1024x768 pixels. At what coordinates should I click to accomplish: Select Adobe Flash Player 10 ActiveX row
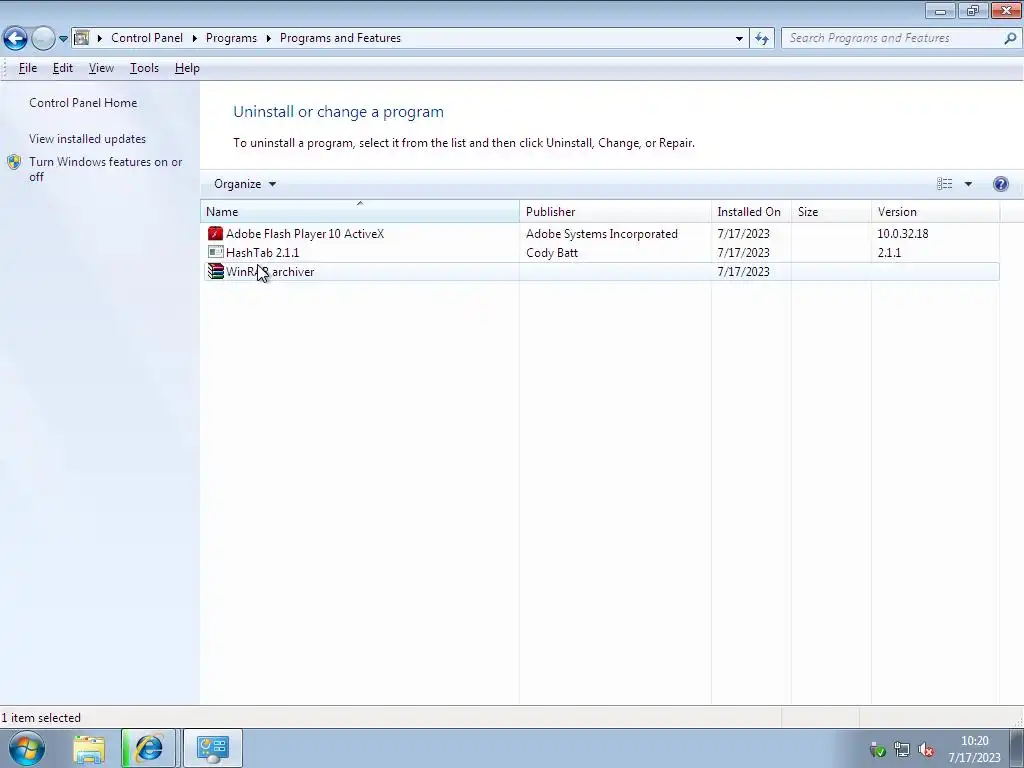601,234
